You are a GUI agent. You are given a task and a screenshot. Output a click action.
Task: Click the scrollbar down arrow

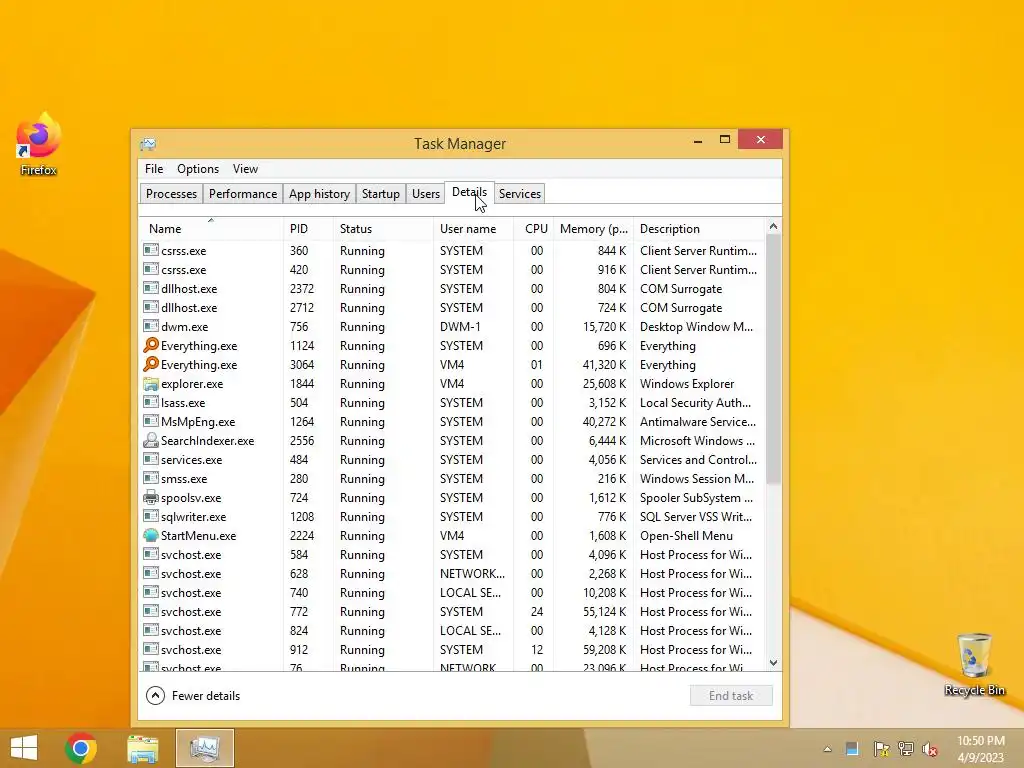click(773, 663)
